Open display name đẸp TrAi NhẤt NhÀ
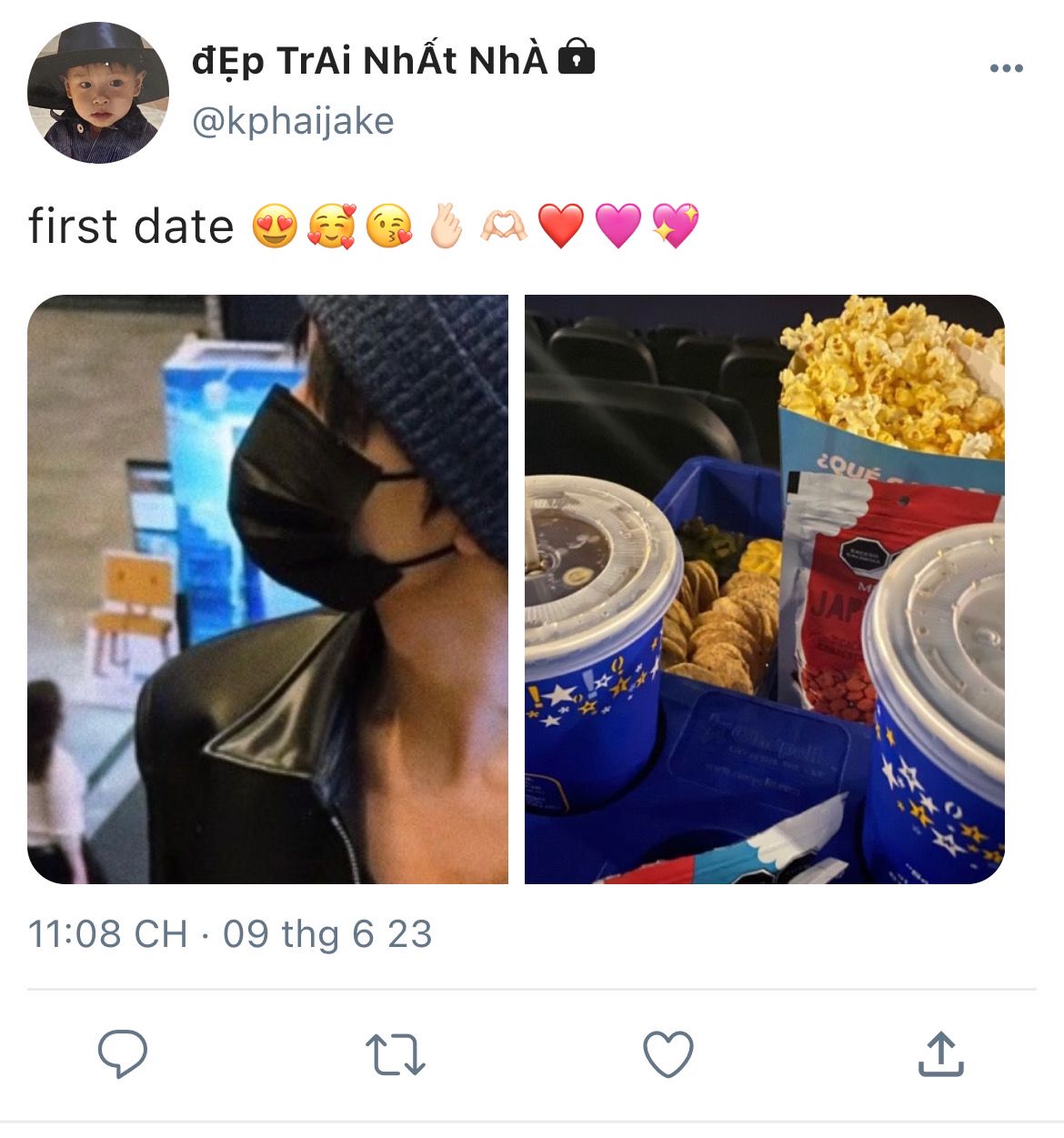This screenshot has width=1064, height=1138. coord(370,61)
